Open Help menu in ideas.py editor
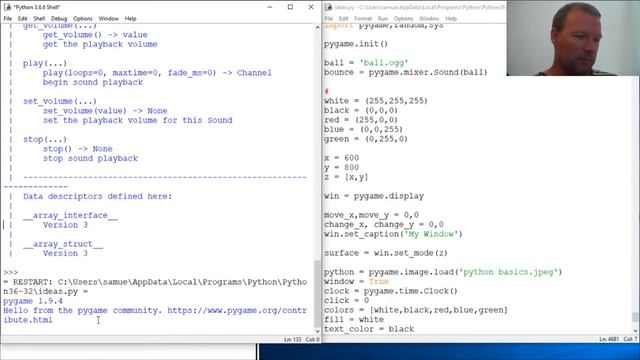 coord(451,19)
